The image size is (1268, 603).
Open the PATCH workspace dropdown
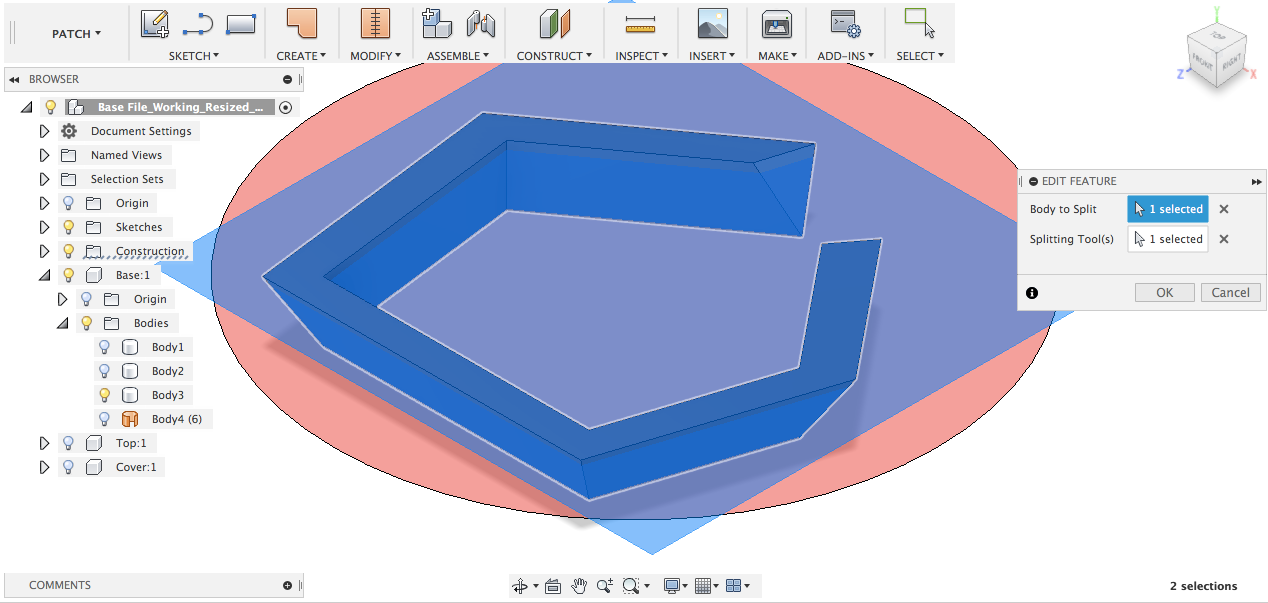coord(76,34)
